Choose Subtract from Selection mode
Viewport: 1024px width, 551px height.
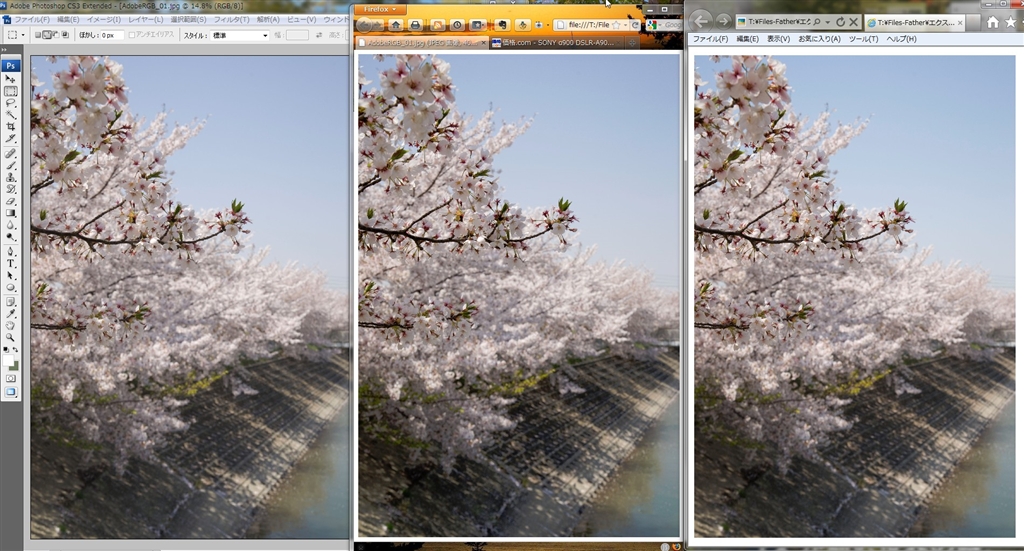pyautogui.click(x=56, y=35)
